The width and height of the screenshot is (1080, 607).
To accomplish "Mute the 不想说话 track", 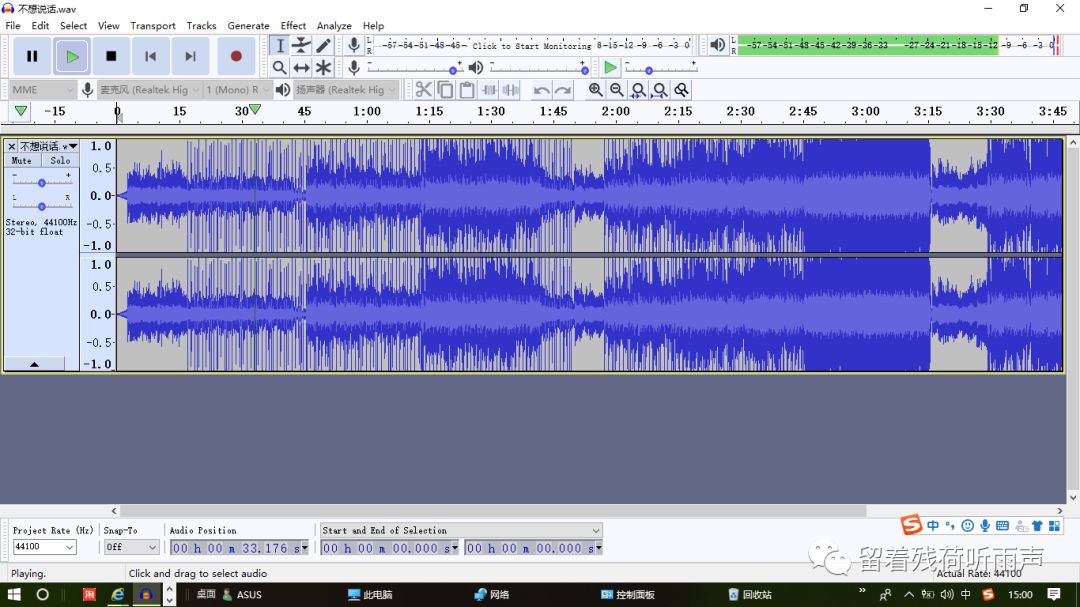I will [22, 160].
